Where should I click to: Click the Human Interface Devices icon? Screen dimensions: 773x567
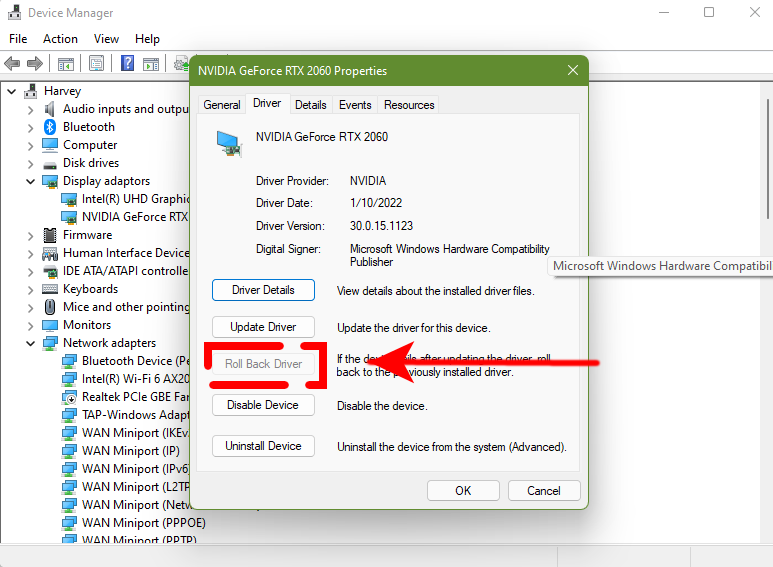pos(50,253)
